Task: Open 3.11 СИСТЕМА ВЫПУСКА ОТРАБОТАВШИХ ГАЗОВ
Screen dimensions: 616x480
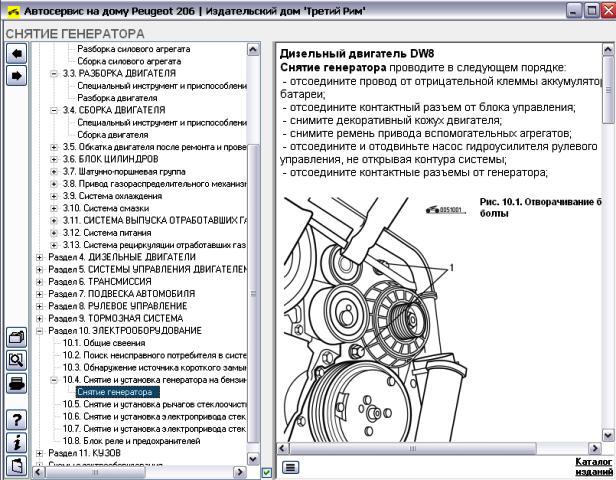Action: click(x=154, y=220)
